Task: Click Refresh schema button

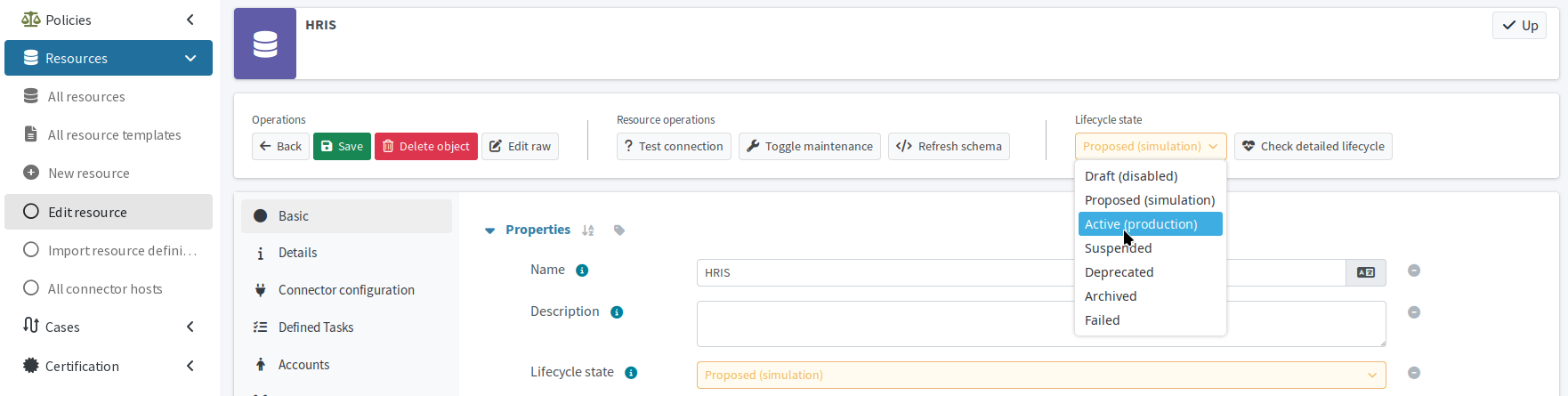Action: (x=949, y=146)
